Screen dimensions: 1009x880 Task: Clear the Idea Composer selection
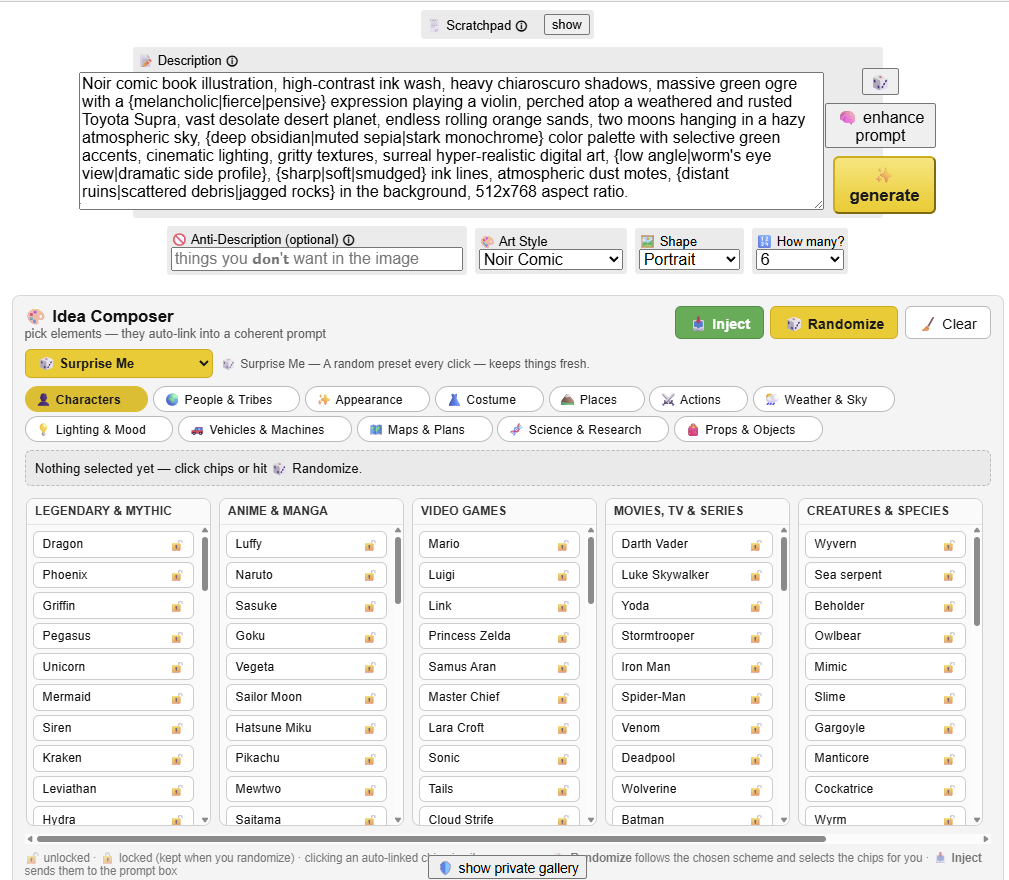tap(948, 323)
